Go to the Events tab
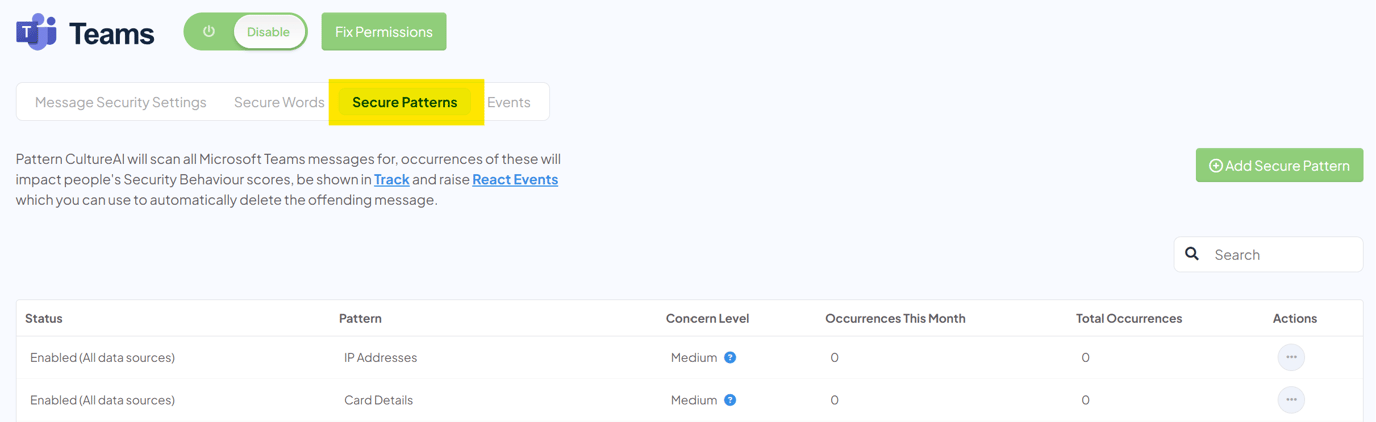 509,102
